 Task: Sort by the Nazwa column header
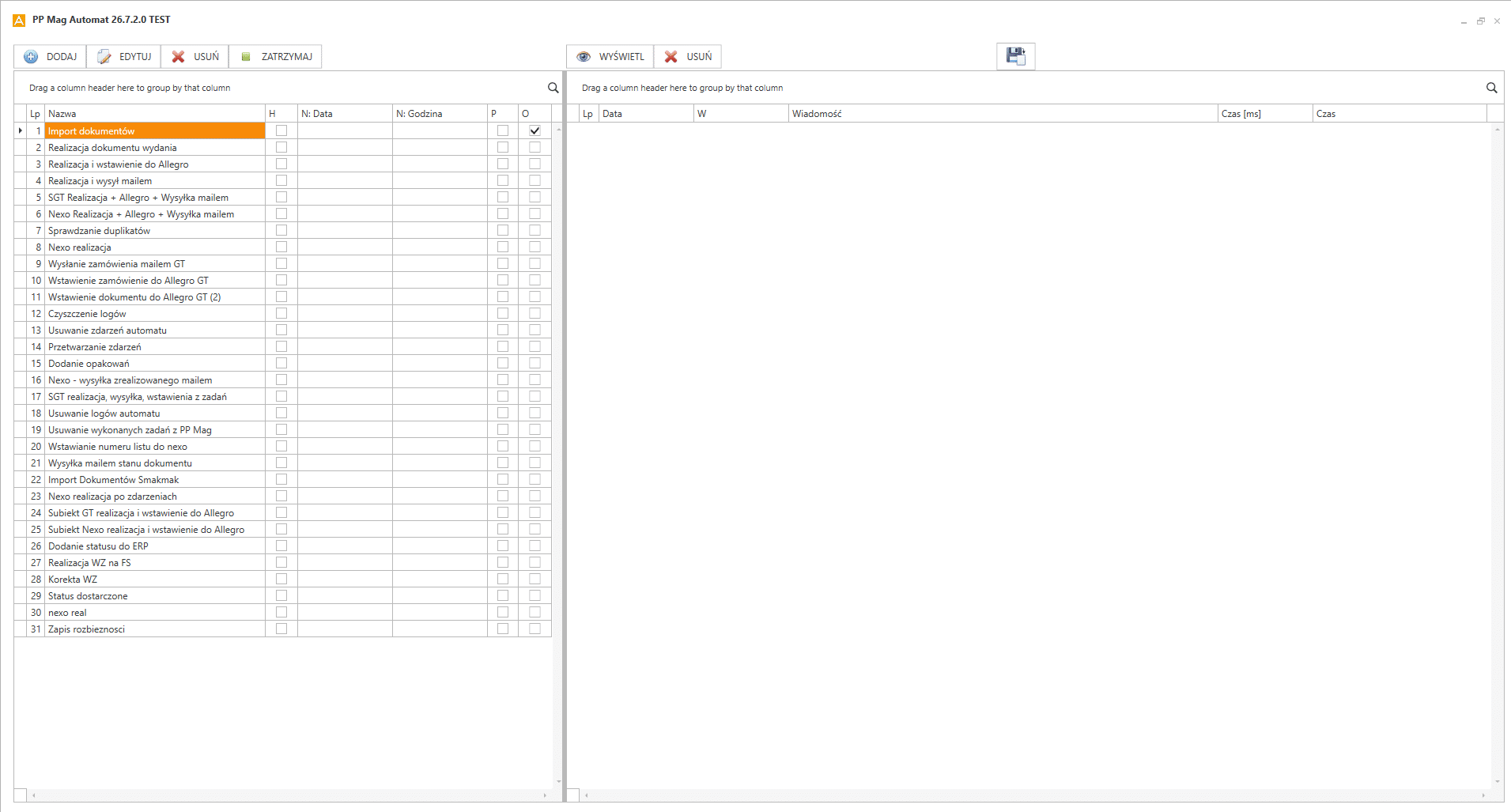tap(155, 114)
